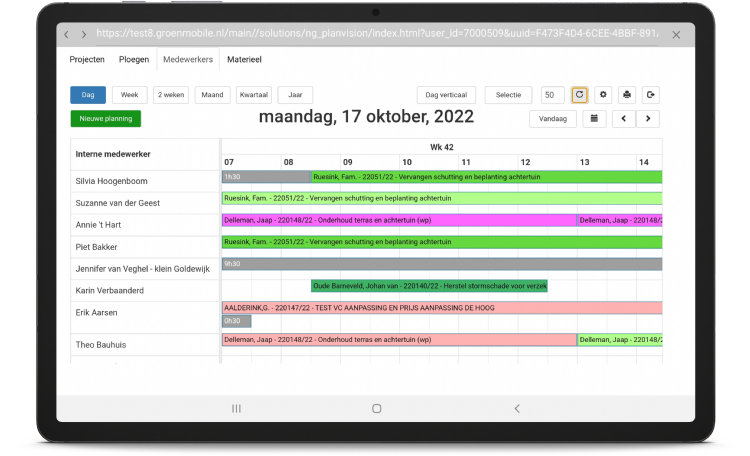Go to previous day with left arrow

[623, 118]
